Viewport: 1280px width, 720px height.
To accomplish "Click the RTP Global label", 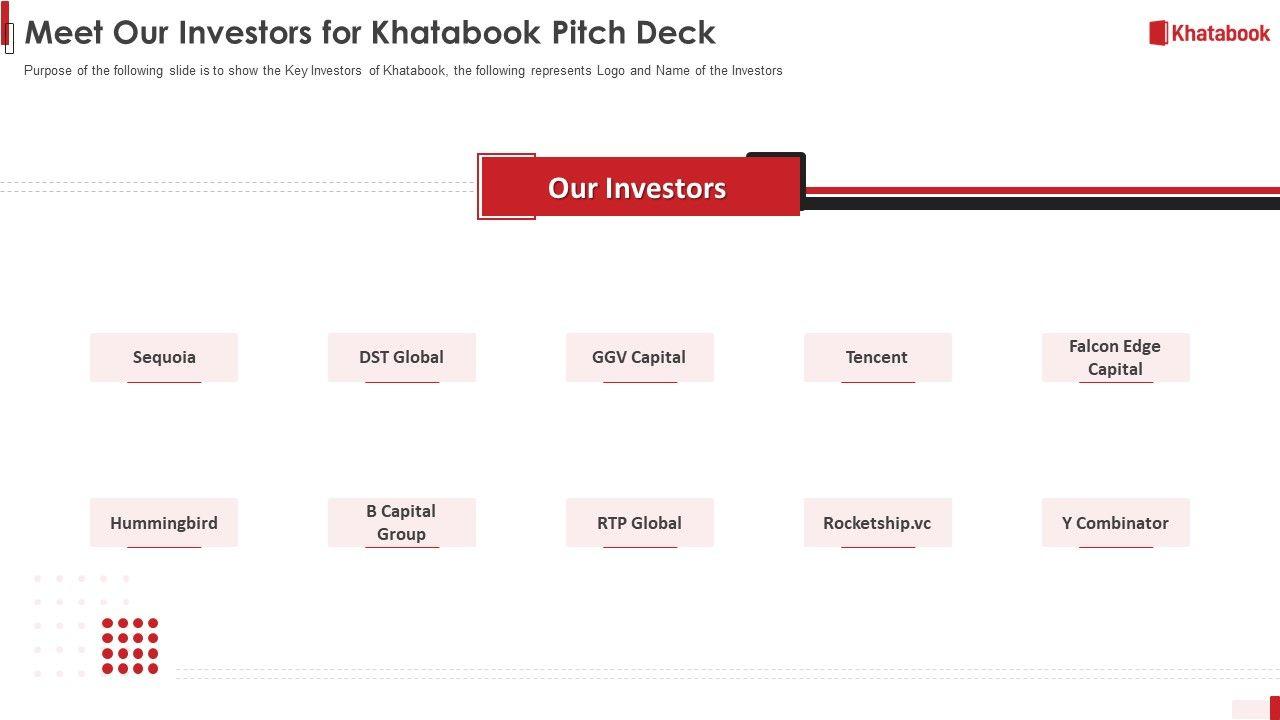I will point(639,523).
